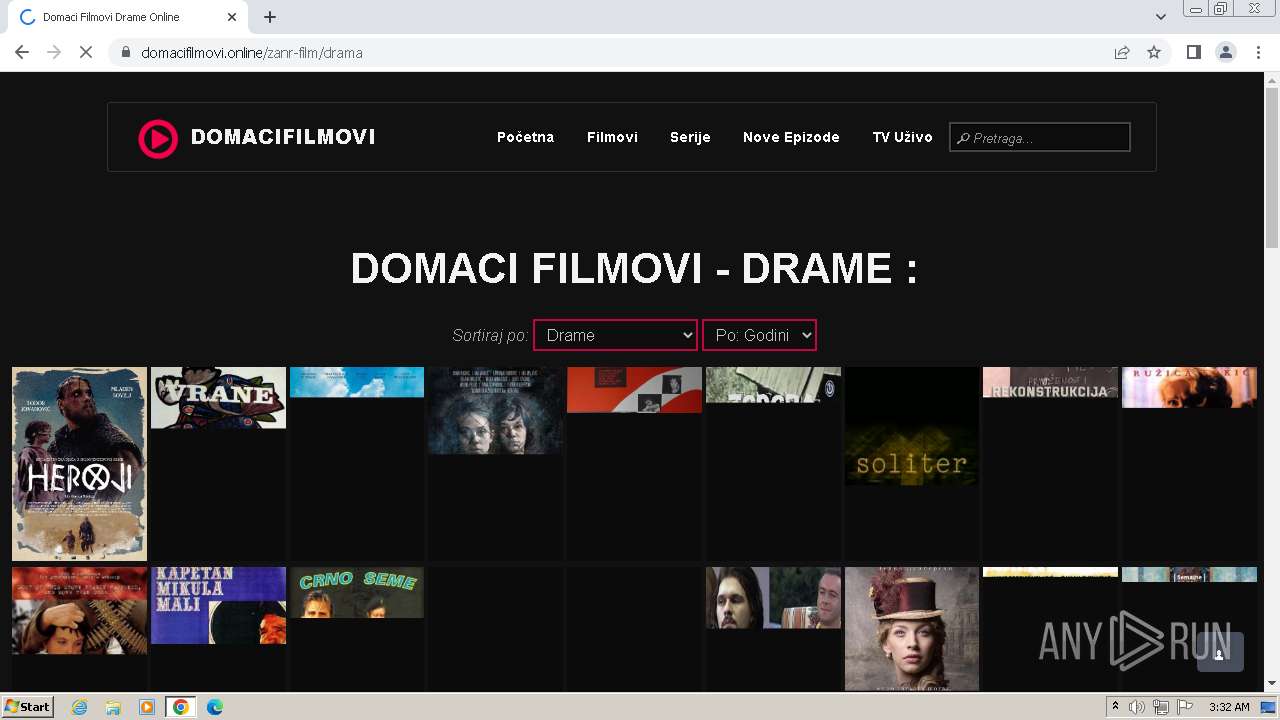Open the Crno Seme movie thumbnail

[x=357, y=592]
